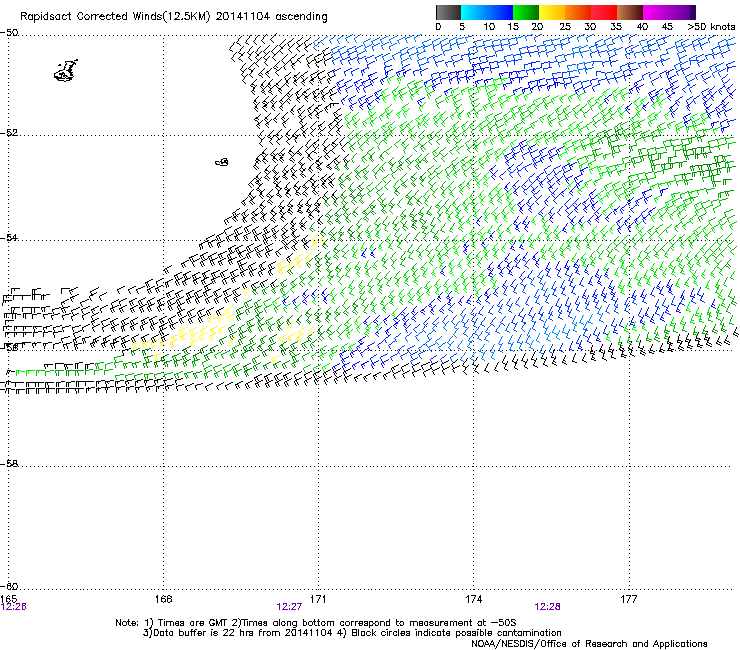Click the '-60' latitude label
Screen dimensions: 740x650
[9, 587]
